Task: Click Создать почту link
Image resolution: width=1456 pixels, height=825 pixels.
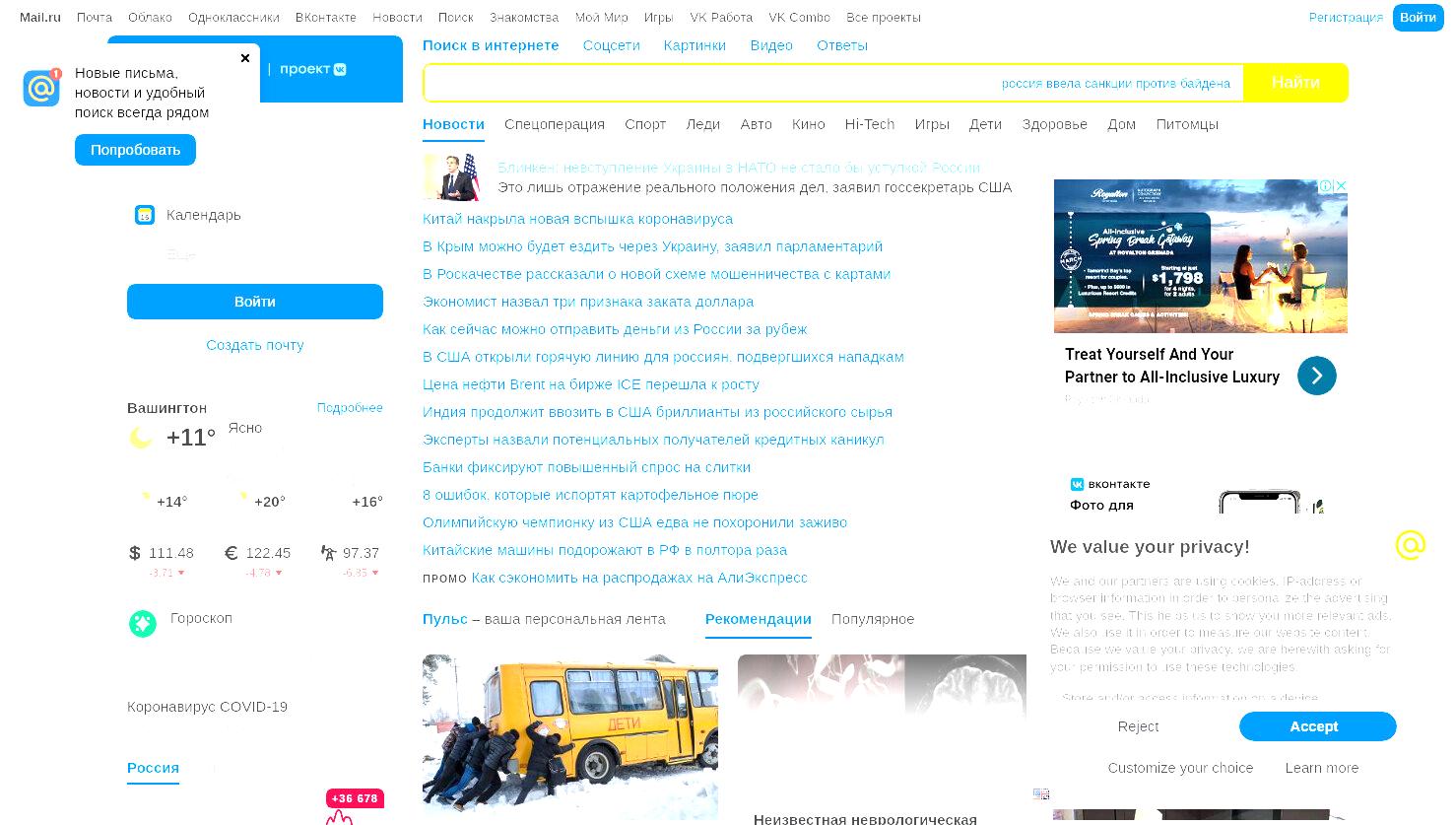Action: coord(255,345)
